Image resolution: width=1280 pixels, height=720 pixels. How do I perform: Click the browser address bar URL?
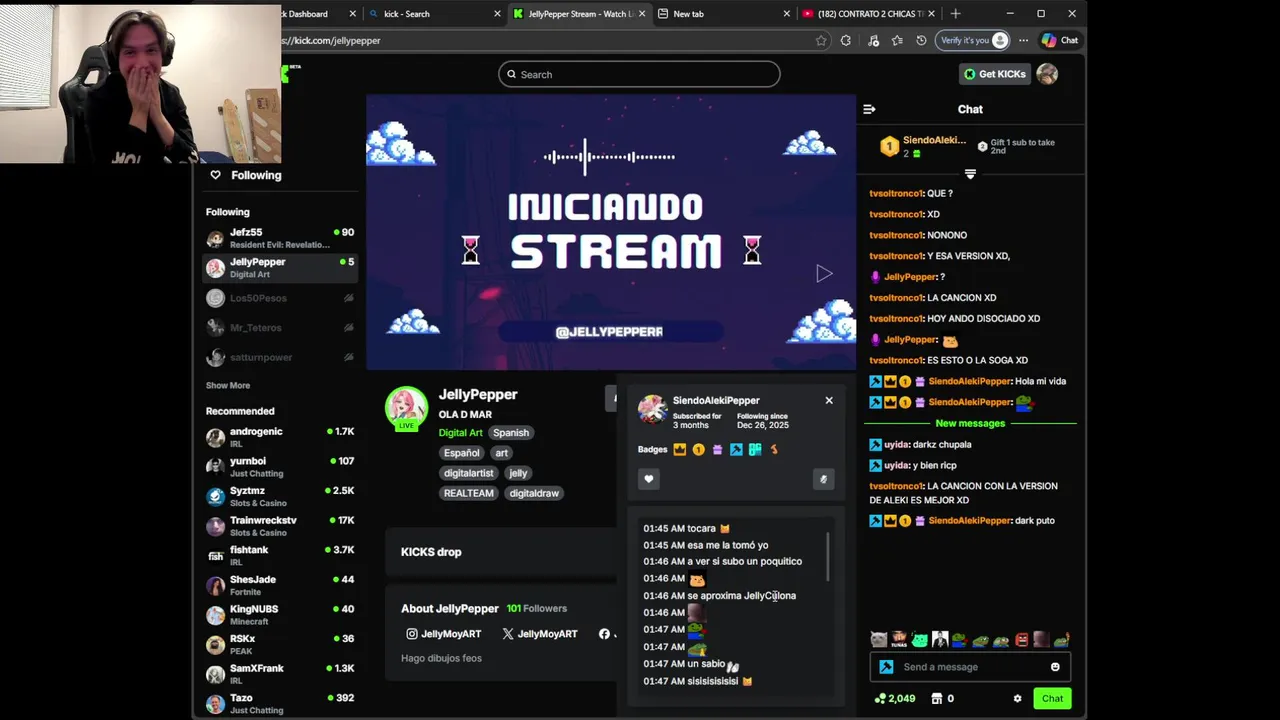[330, 41]
